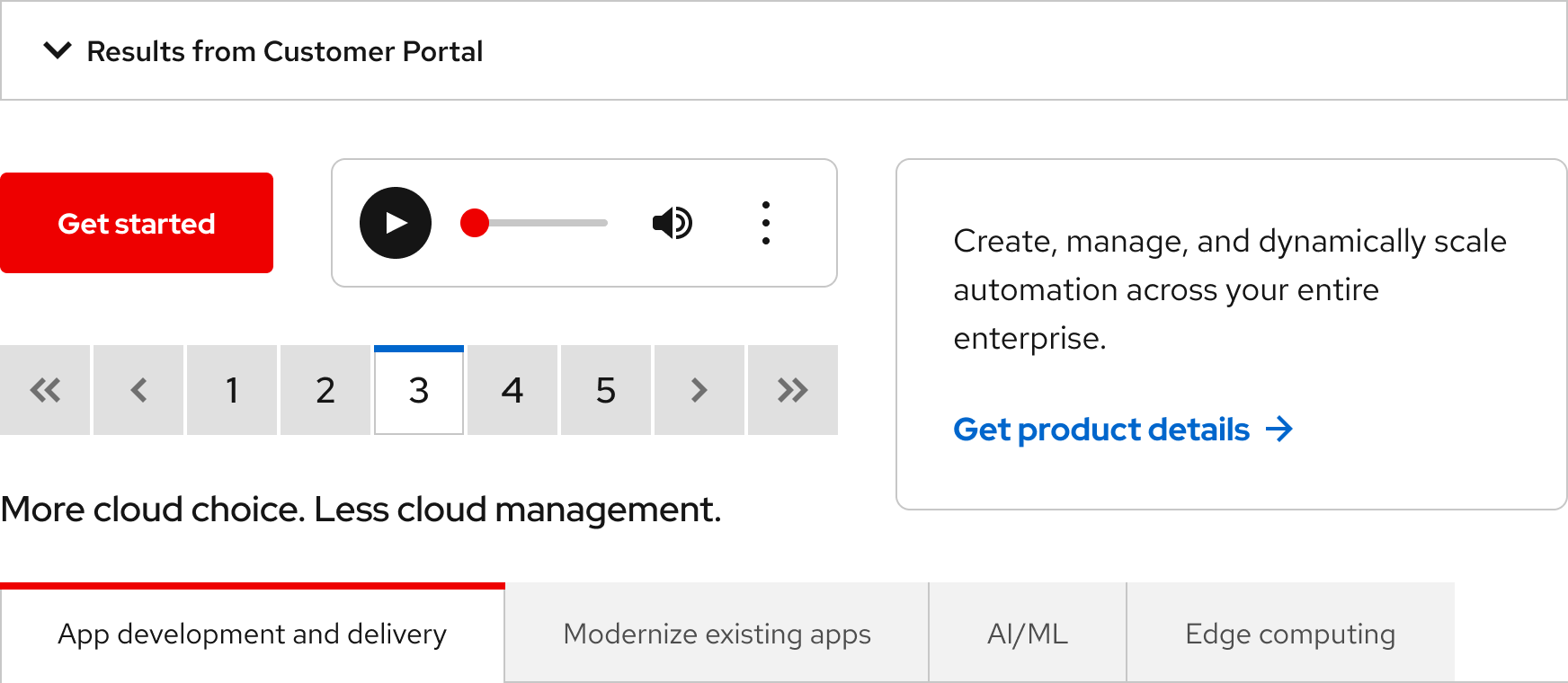Select page 4 in pagination
Screen dimensions: 1568x683
[x=512, y=390]
